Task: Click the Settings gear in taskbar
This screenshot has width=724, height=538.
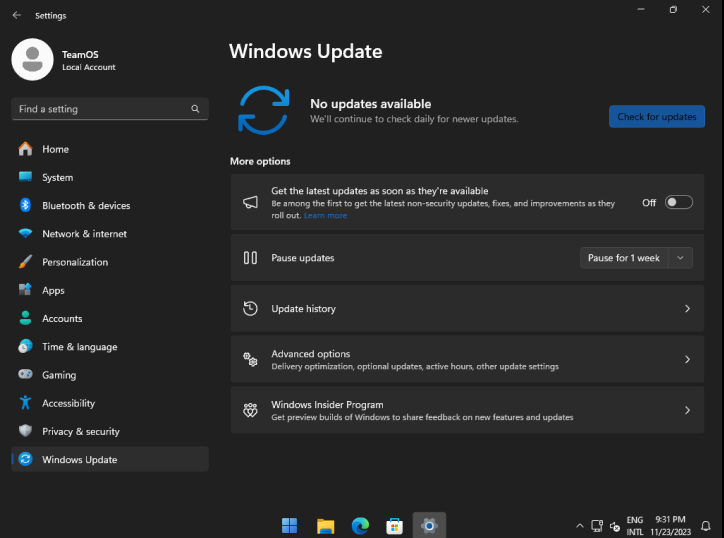Action: 429,526
